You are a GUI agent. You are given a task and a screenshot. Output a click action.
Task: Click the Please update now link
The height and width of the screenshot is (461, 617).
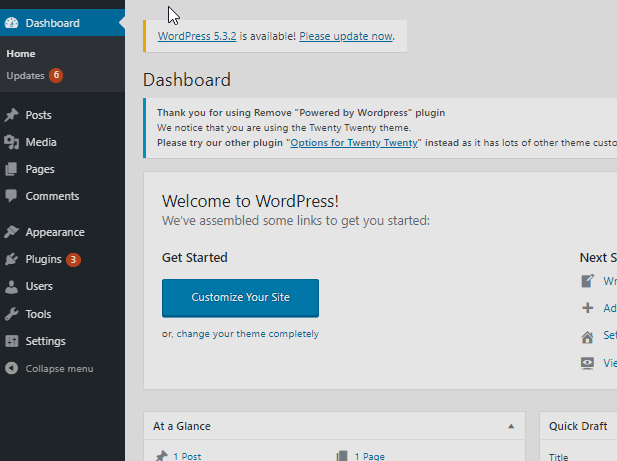[346, 36]
